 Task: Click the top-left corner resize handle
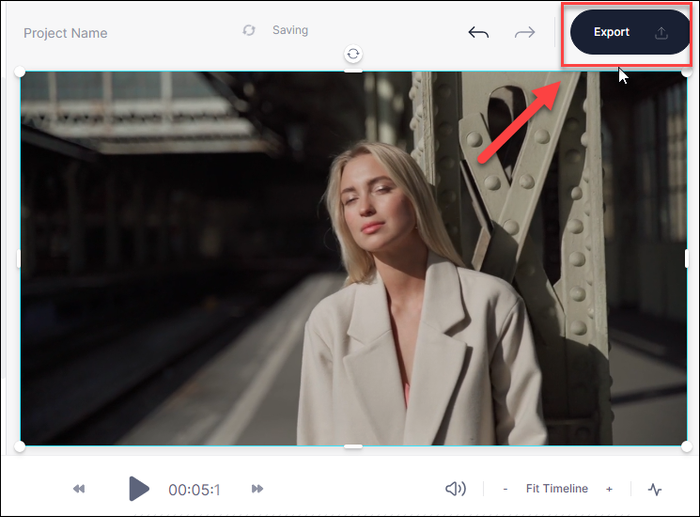pyautogui.click(x=20, y=72)
